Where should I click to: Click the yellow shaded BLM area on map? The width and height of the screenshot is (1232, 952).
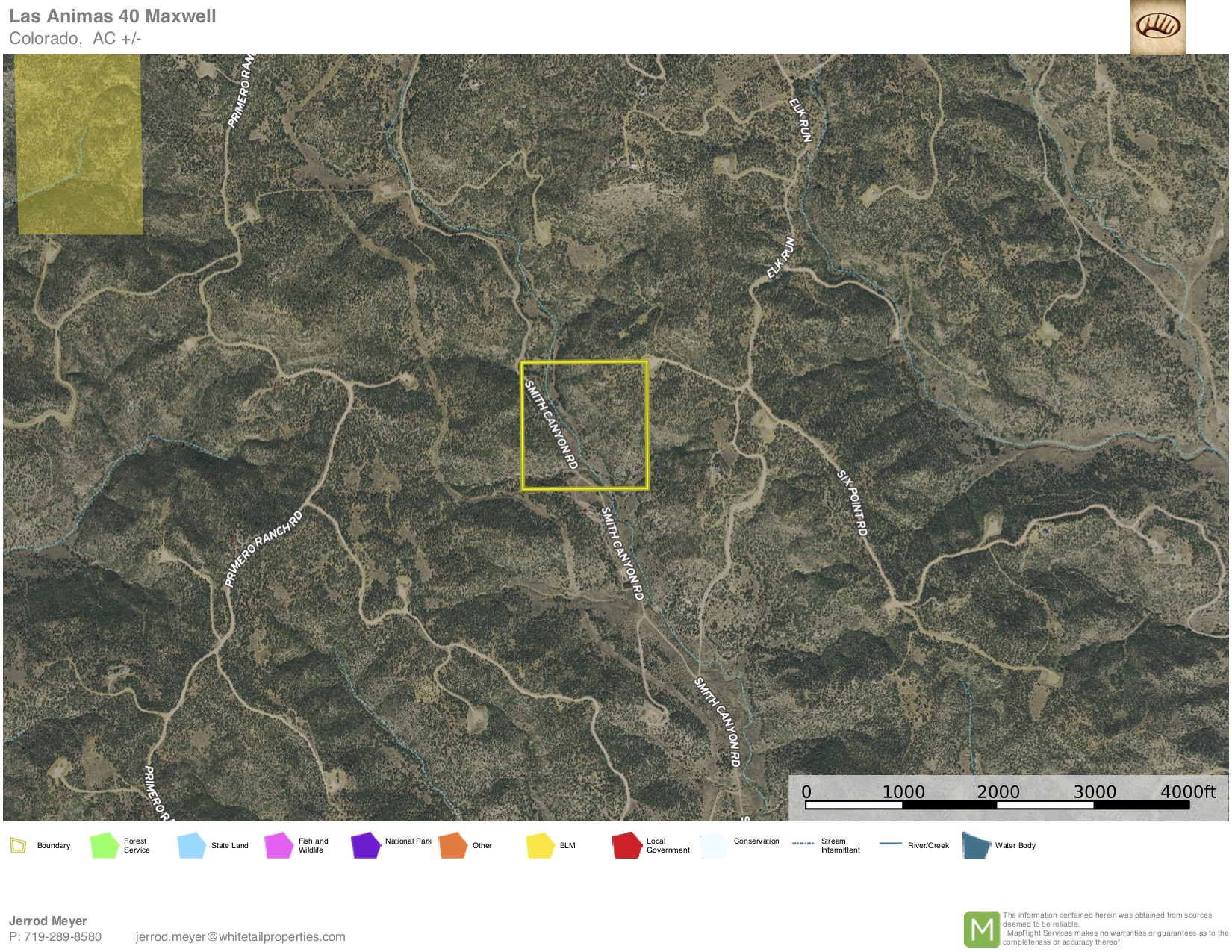pos(79,146)
